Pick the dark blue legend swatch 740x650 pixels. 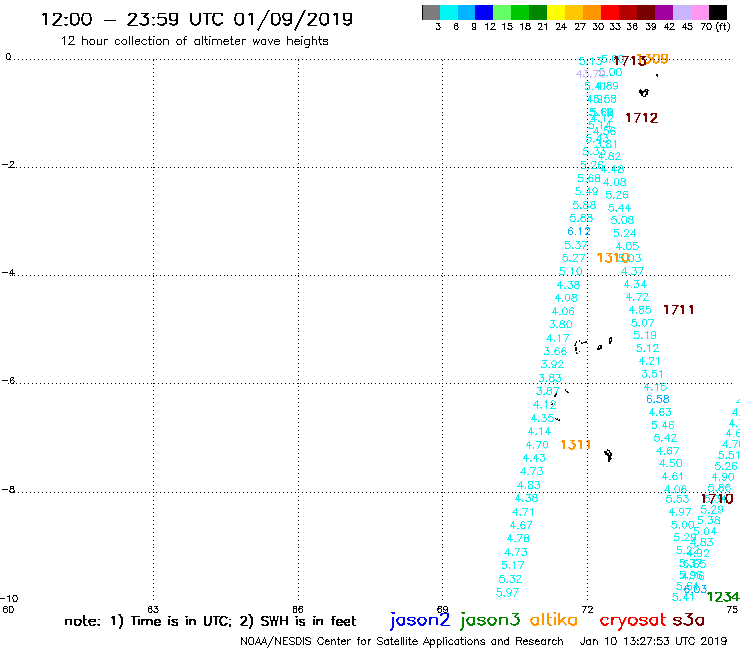click(x=484, y=12)
